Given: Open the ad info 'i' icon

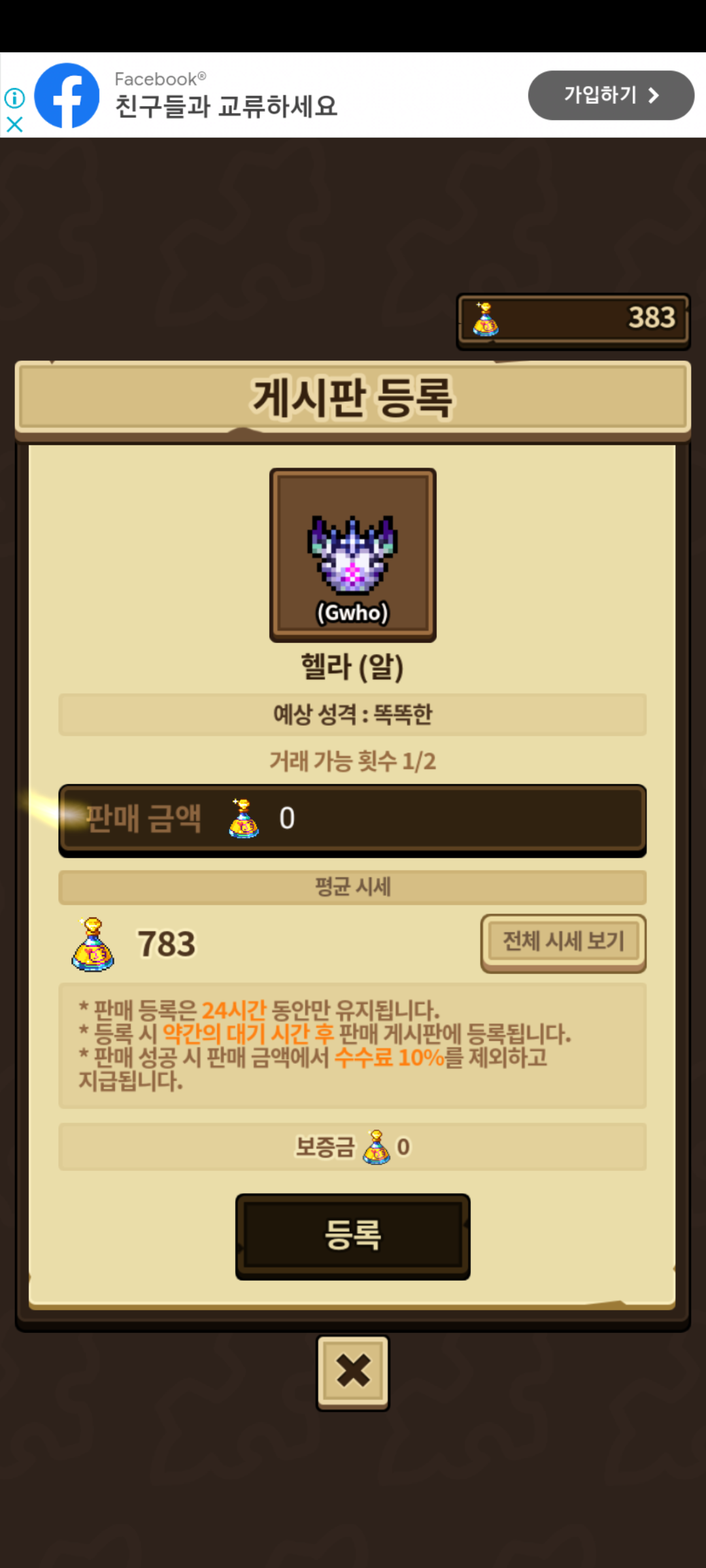Looking at the screenshot, I should [x=14, y=98].
